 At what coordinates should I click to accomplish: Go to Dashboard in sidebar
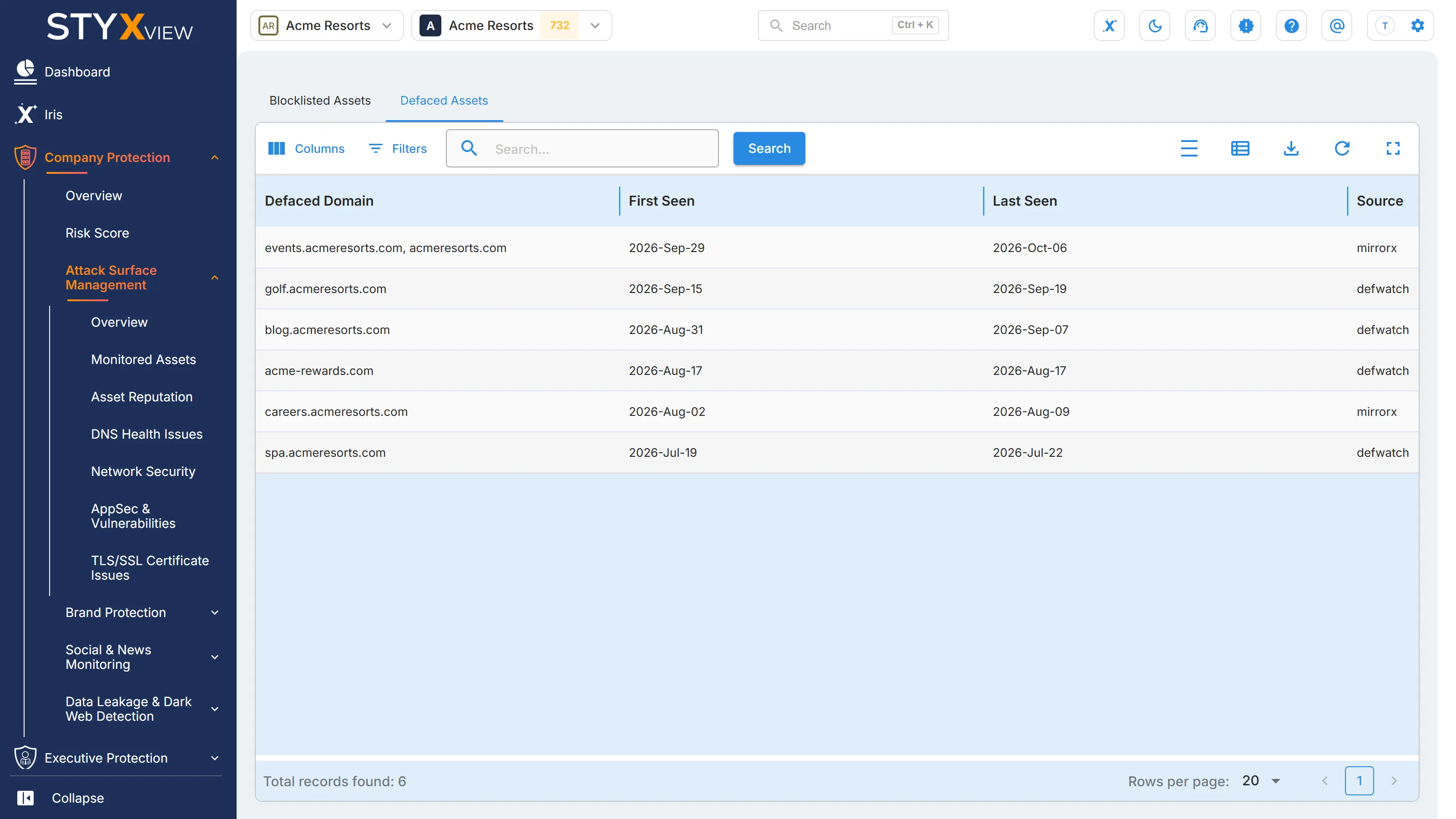[x=77, y=72]
